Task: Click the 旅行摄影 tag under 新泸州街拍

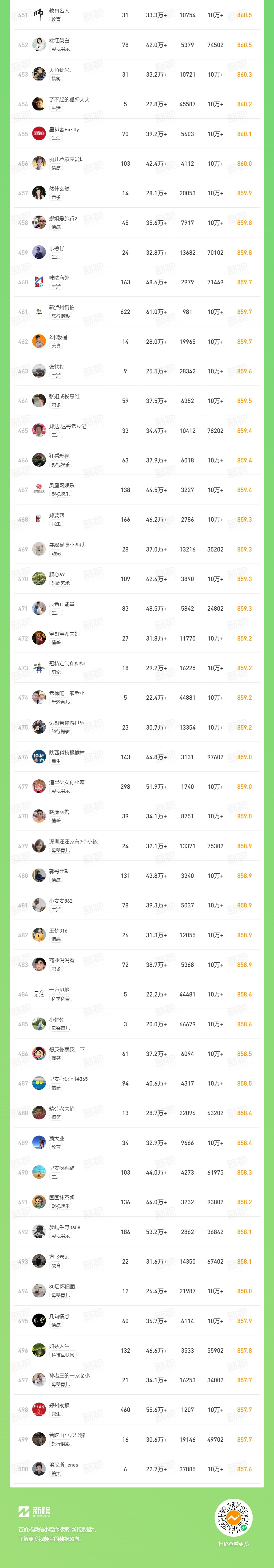Action: (60, 316)
